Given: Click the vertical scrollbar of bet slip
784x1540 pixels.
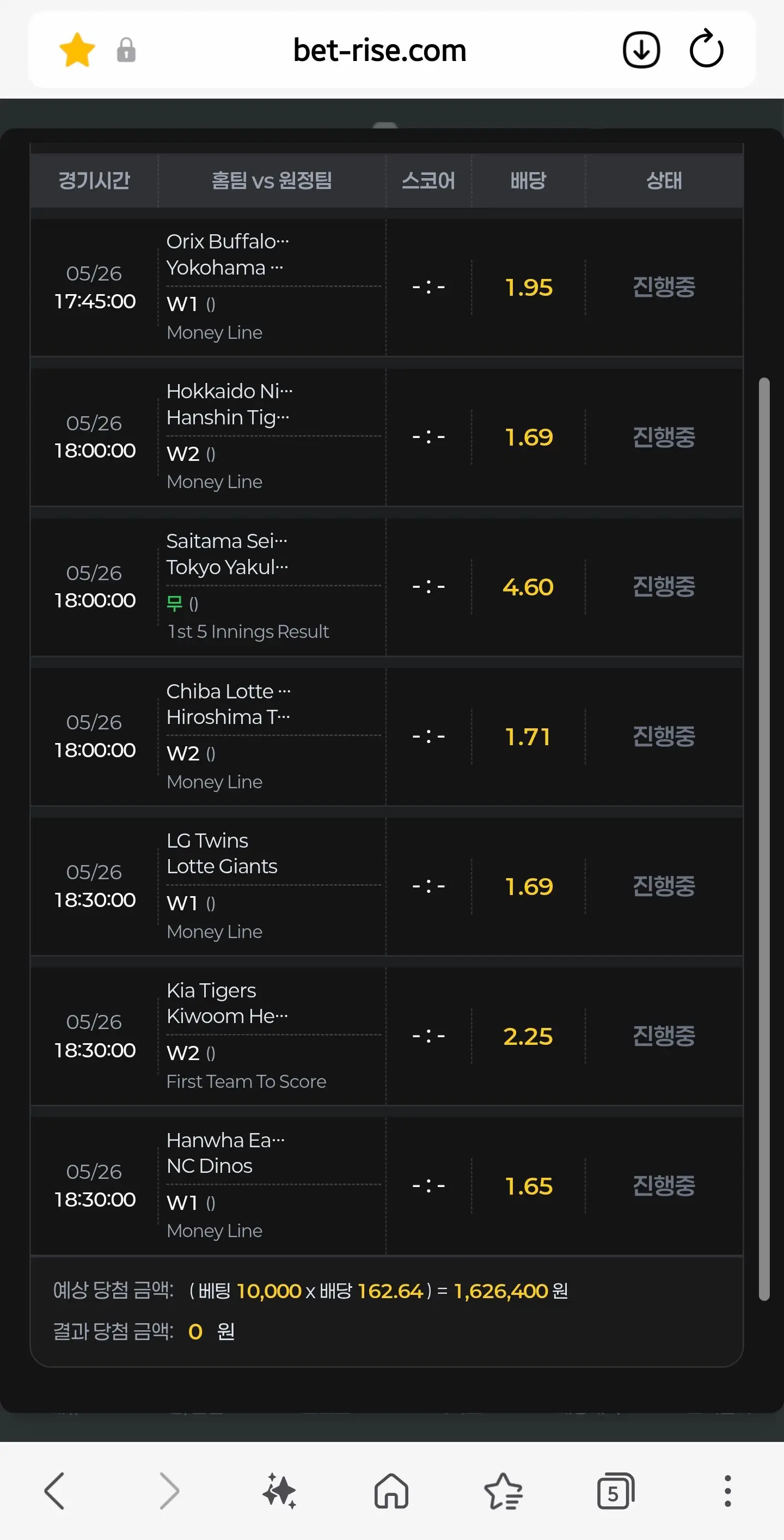Looking at the screenshot, I should pos(764,839).
